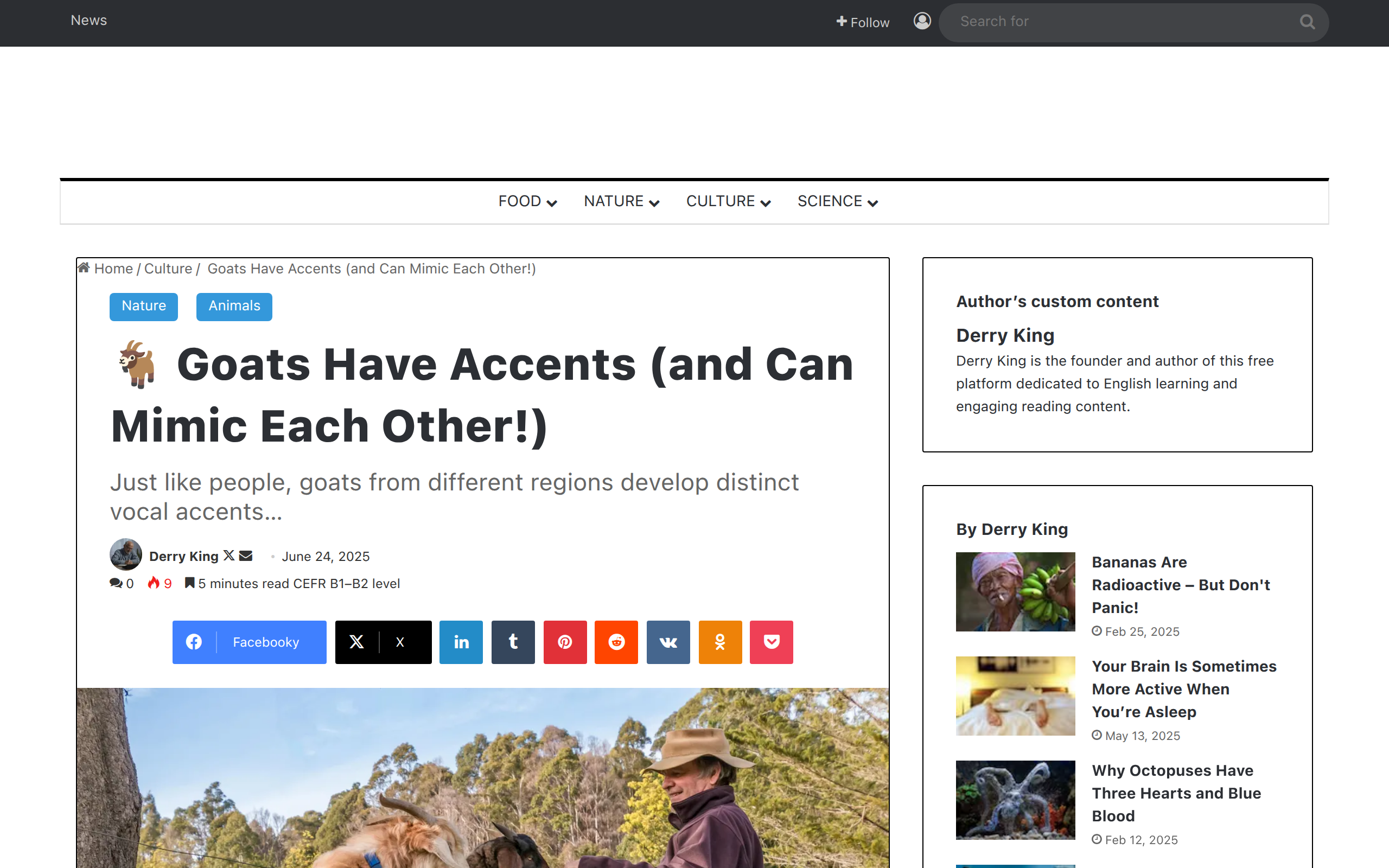Click the Feb 25, 2025 date

pos(1142,631)
